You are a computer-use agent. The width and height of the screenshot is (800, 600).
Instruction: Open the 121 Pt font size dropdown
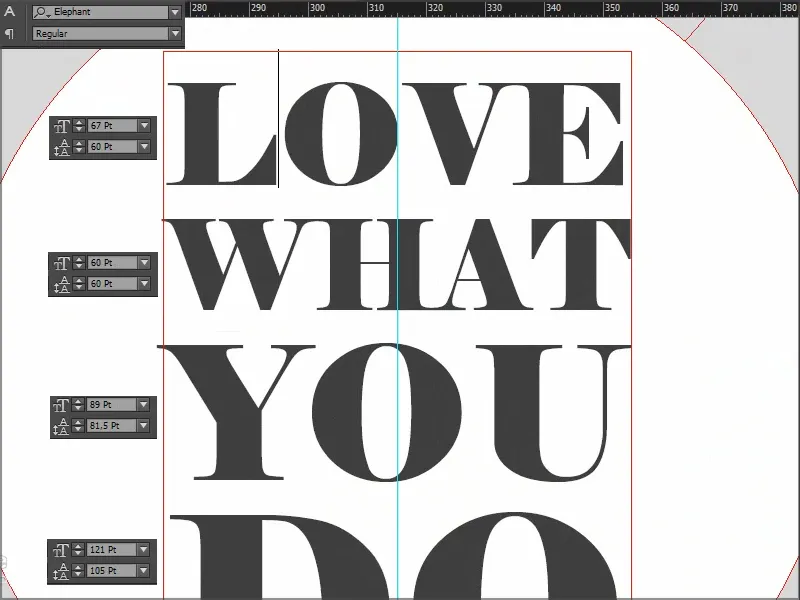(x=143, y=549)
